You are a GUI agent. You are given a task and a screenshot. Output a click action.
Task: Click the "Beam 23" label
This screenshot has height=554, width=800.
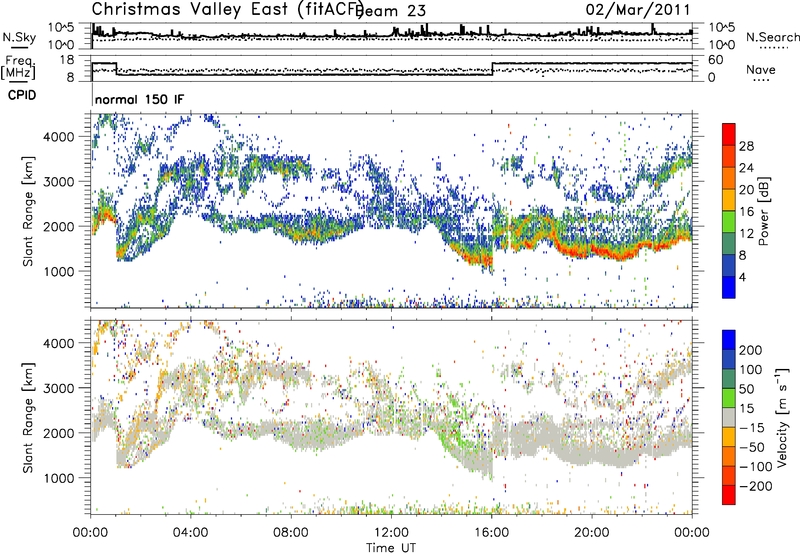390,11
